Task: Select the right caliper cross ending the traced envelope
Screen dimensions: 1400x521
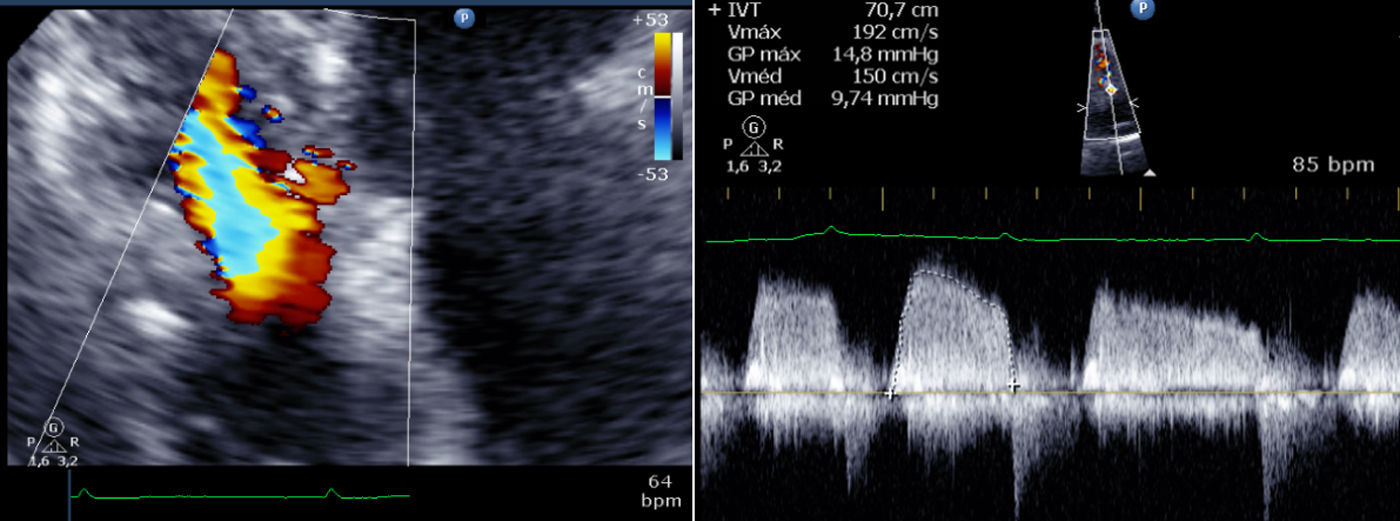Action: coord(1013,384)
